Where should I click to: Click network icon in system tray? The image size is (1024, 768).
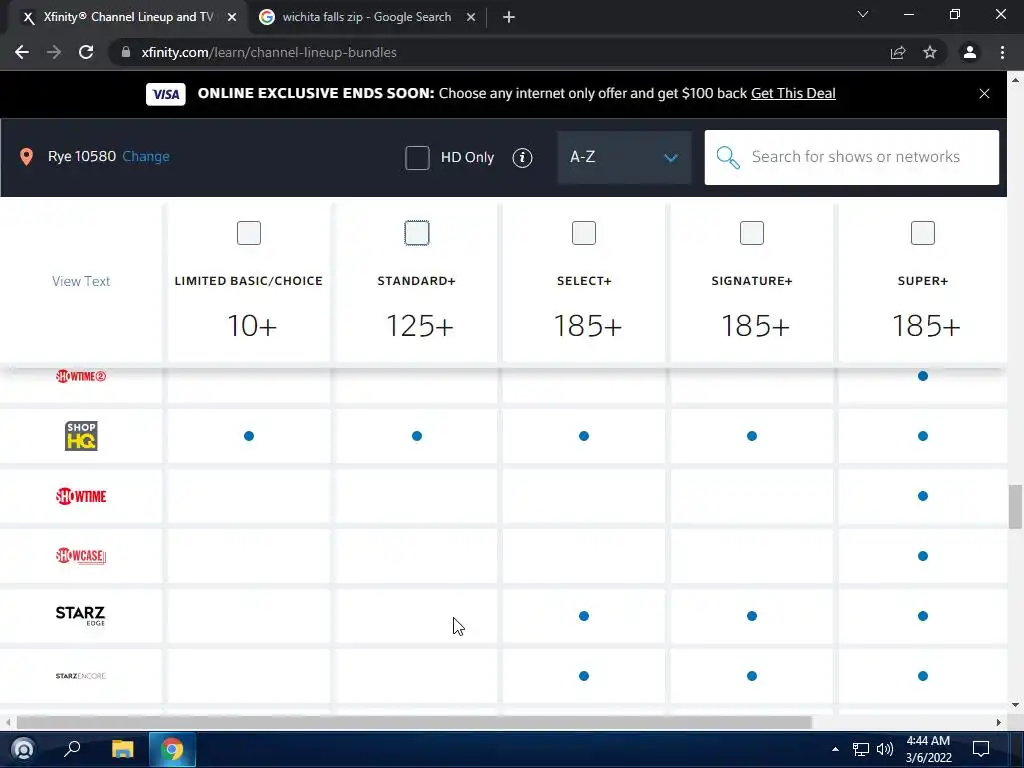(861, 749)
